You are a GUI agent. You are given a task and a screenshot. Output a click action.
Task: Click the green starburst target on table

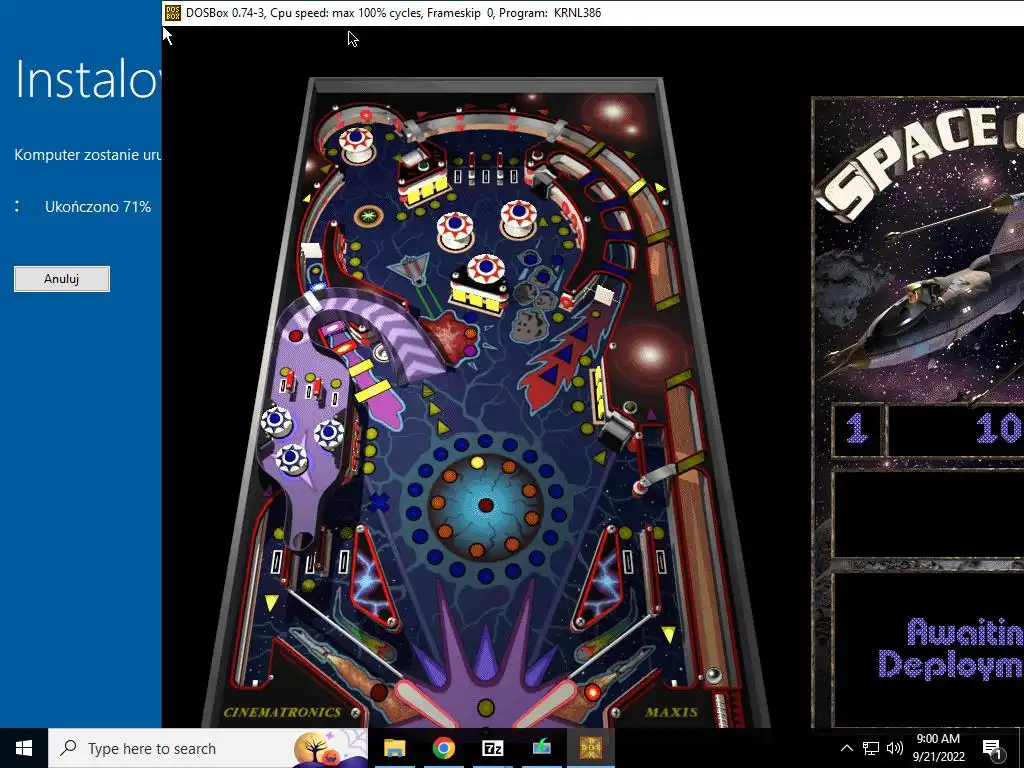(x=368, y=216)
